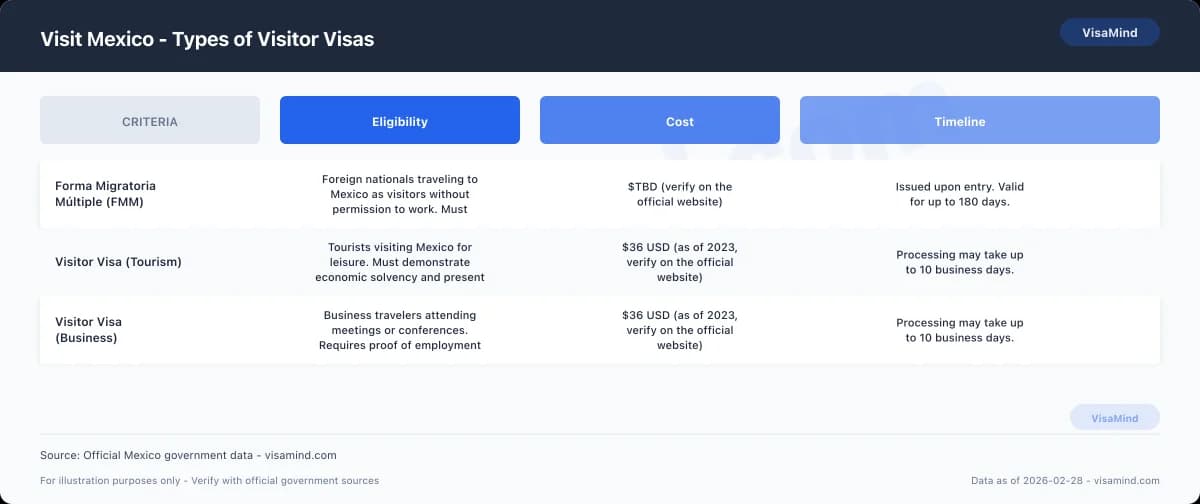Click the FMM eligibility description text
The image size is (1200, 504).
tap(400, 194)
